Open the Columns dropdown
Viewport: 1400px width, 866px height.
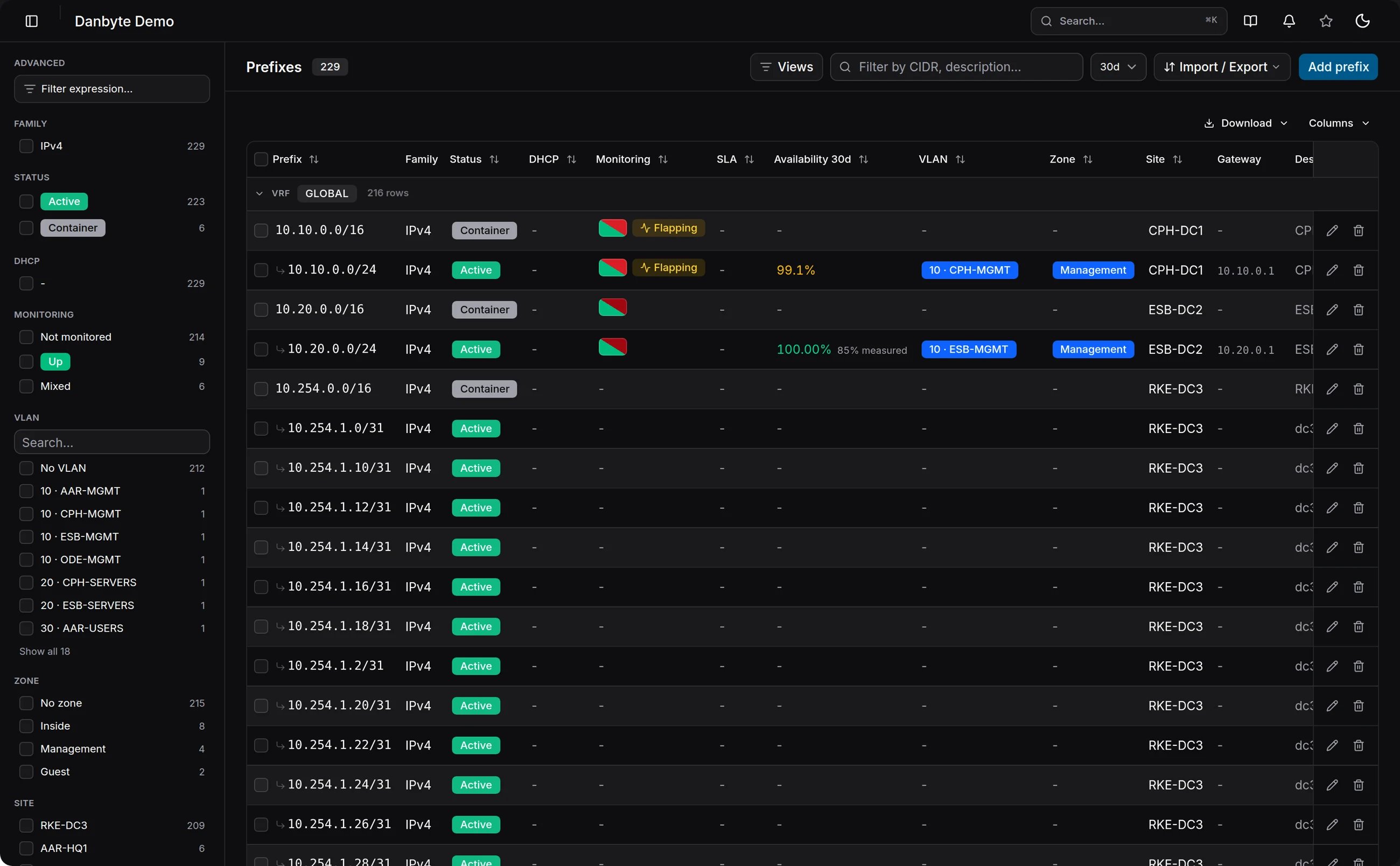tap(1339, 123)
